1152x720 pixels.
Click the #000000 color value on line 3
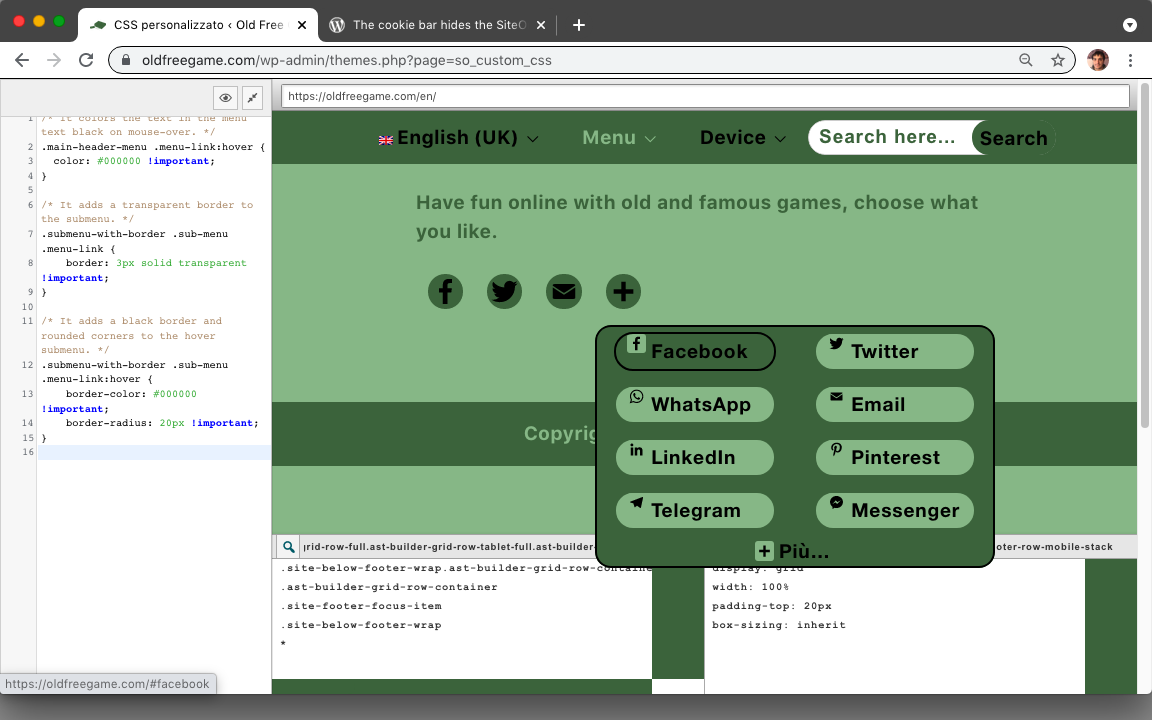tap(118, 161)
